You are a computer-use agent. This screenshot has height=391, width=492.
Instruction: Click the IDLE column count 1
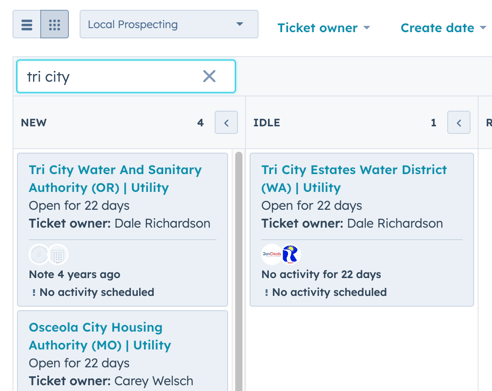point(433,123)
